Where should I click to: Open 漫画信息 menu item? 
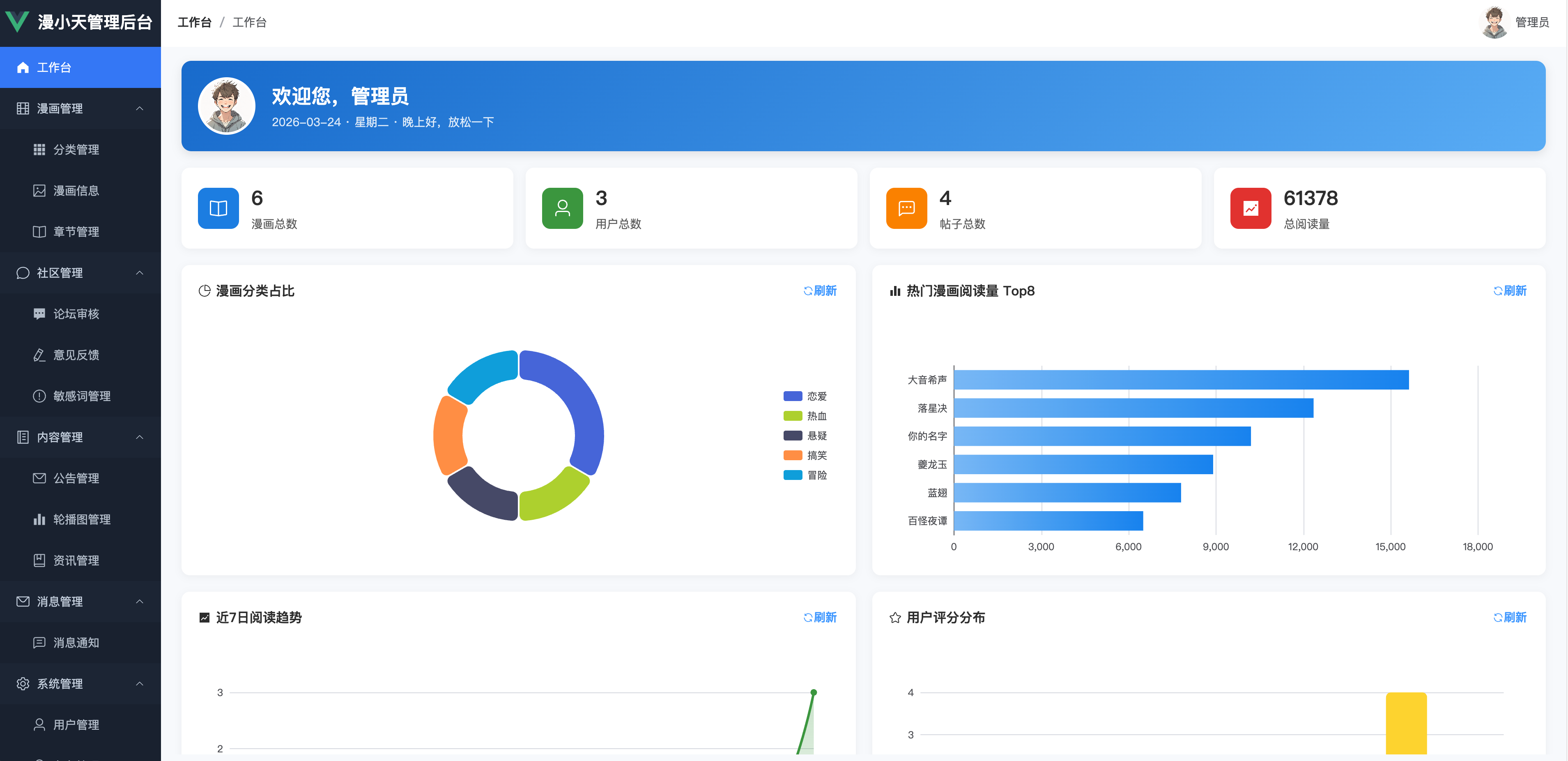[x=80, y=191]
